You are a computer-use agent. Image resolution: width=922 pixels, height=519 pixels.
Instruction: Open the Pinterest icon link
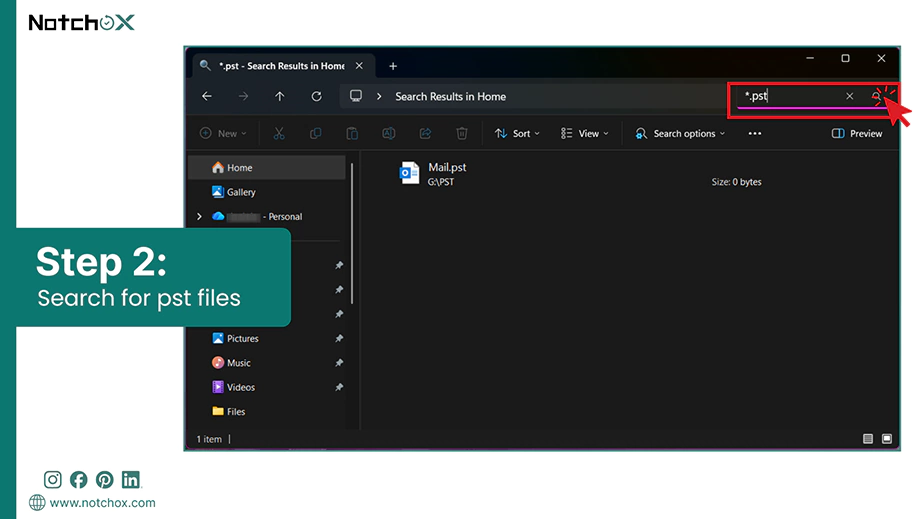point(105,480)
